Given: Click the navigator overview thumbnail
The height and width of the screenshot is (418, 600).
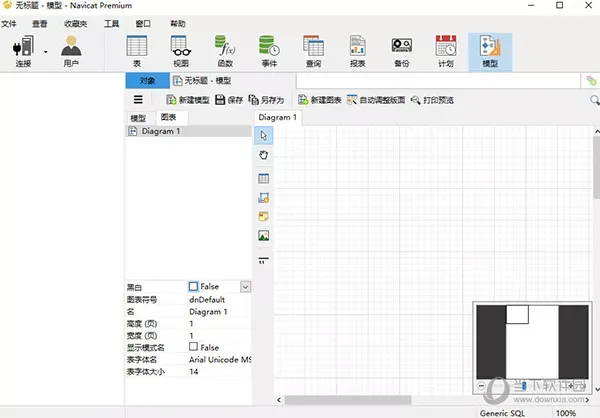Looking at the screenshot, I should (532, 342).
